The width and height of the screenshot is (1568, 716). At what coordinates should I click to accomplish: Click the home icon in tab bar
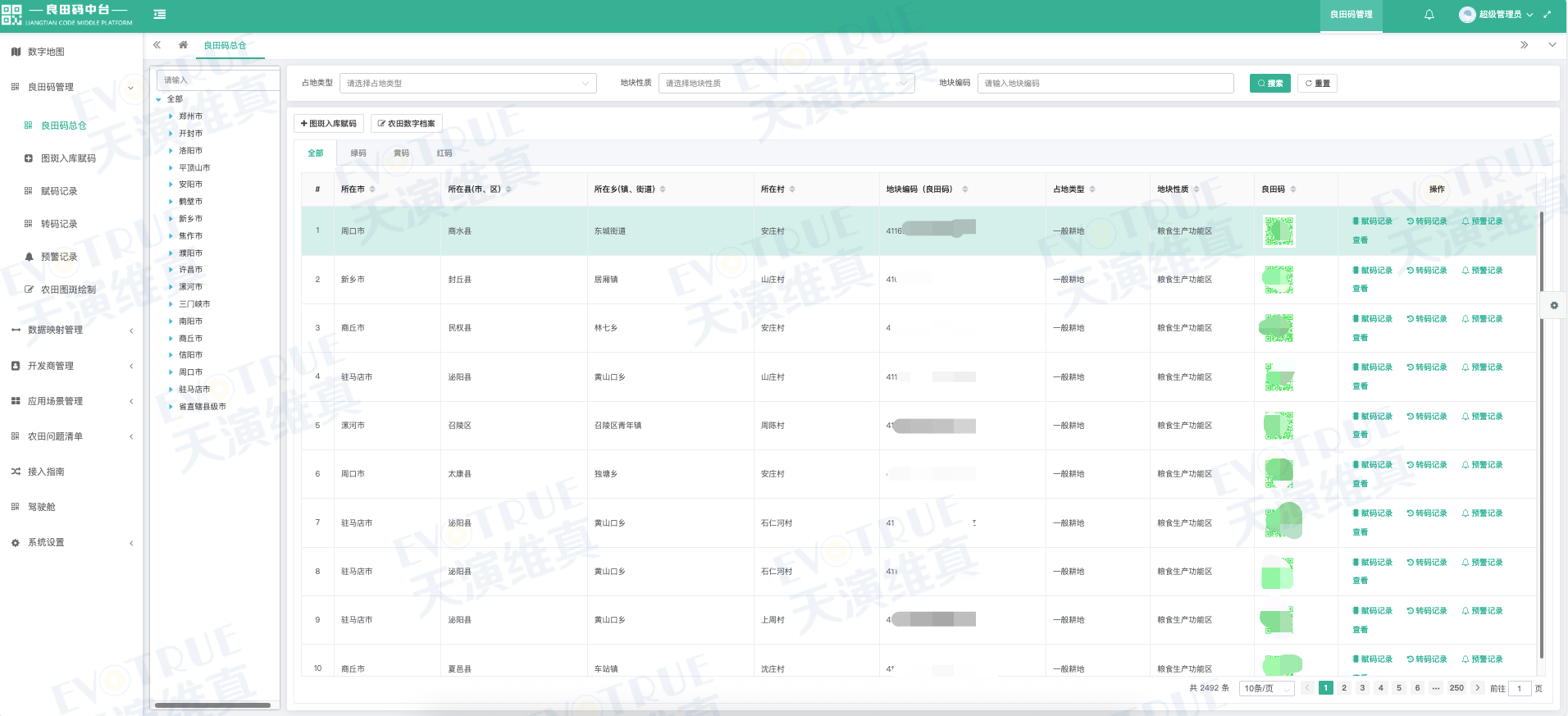183,45
